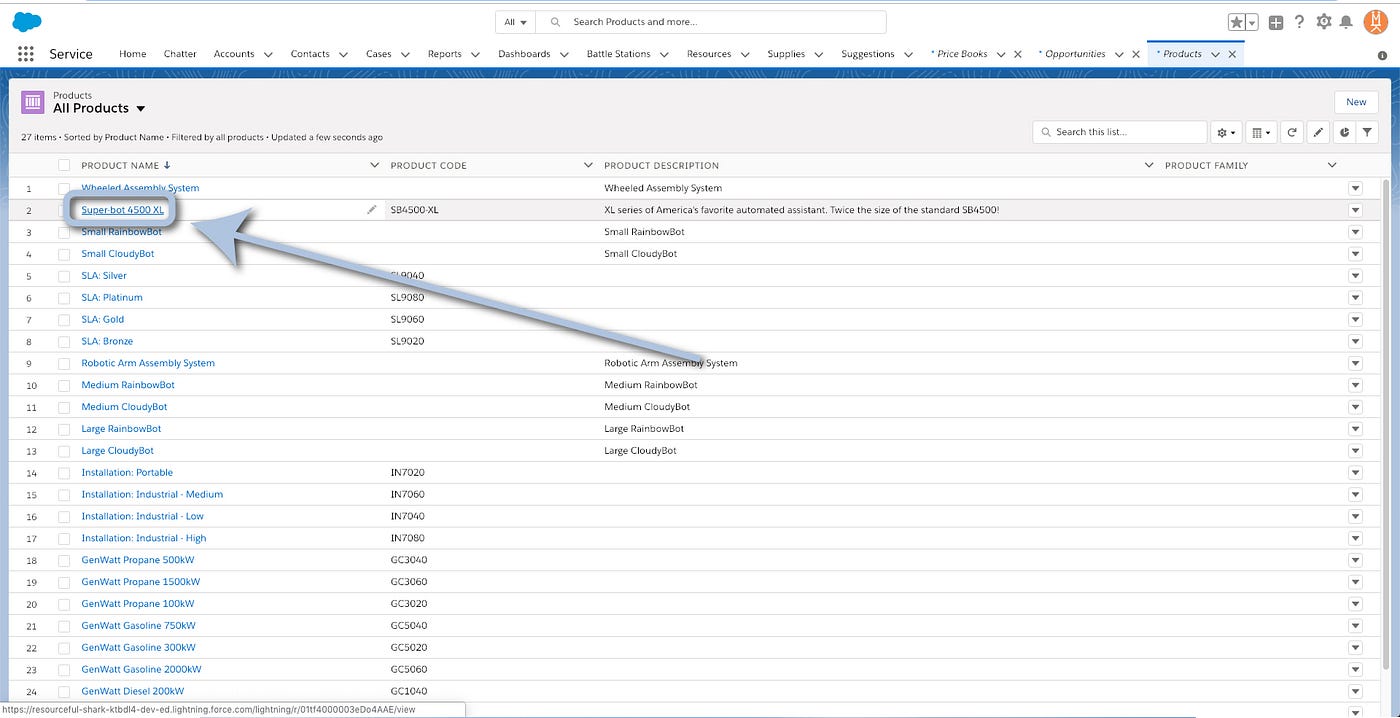Click the New product button
The height and width of the screenshot is (718, 1400).
[1356, 102]
